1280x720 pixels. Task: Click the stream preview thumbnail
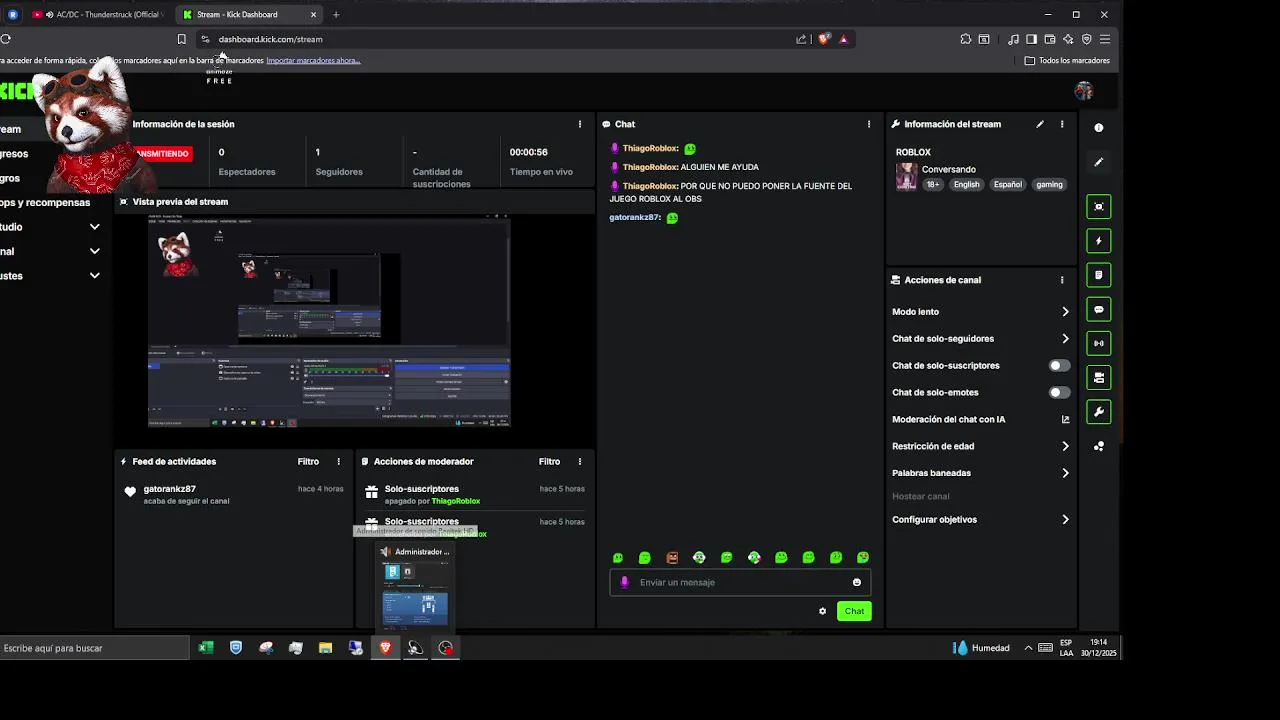pyautogui.click(x=329, y=320)
